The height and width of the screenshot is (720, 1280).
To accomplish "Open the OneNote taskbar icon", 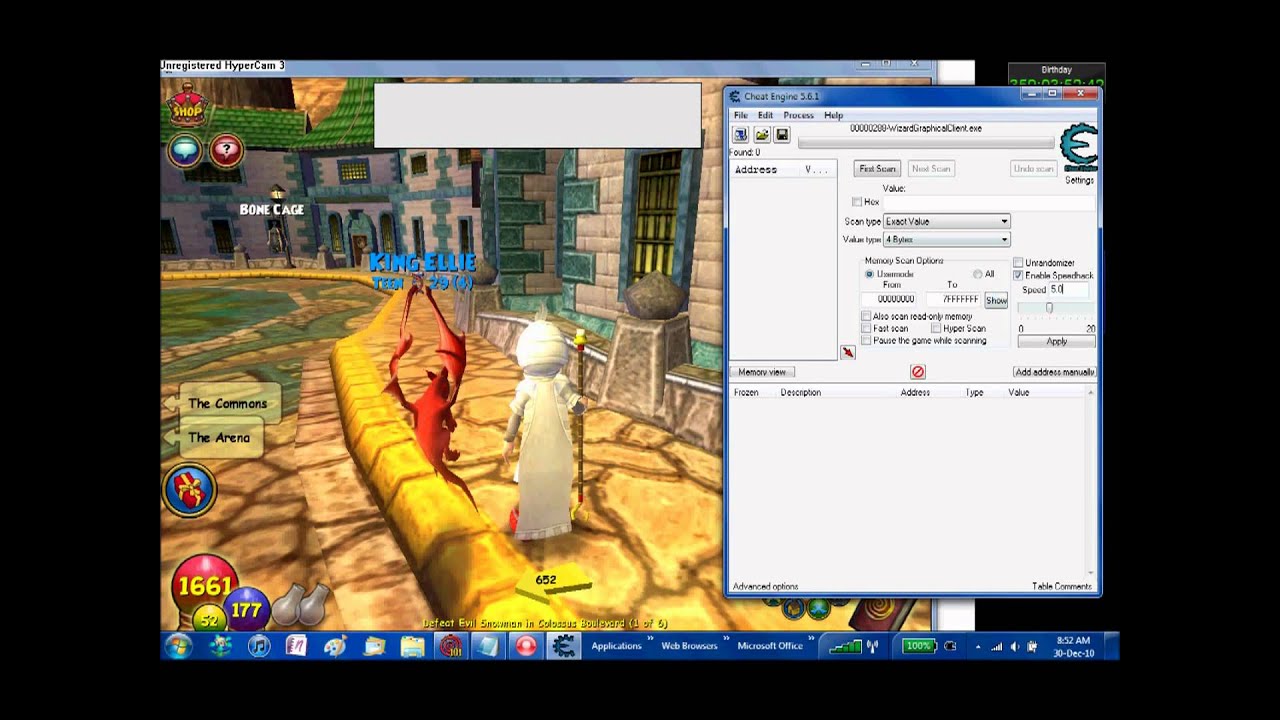I will 297,646.
